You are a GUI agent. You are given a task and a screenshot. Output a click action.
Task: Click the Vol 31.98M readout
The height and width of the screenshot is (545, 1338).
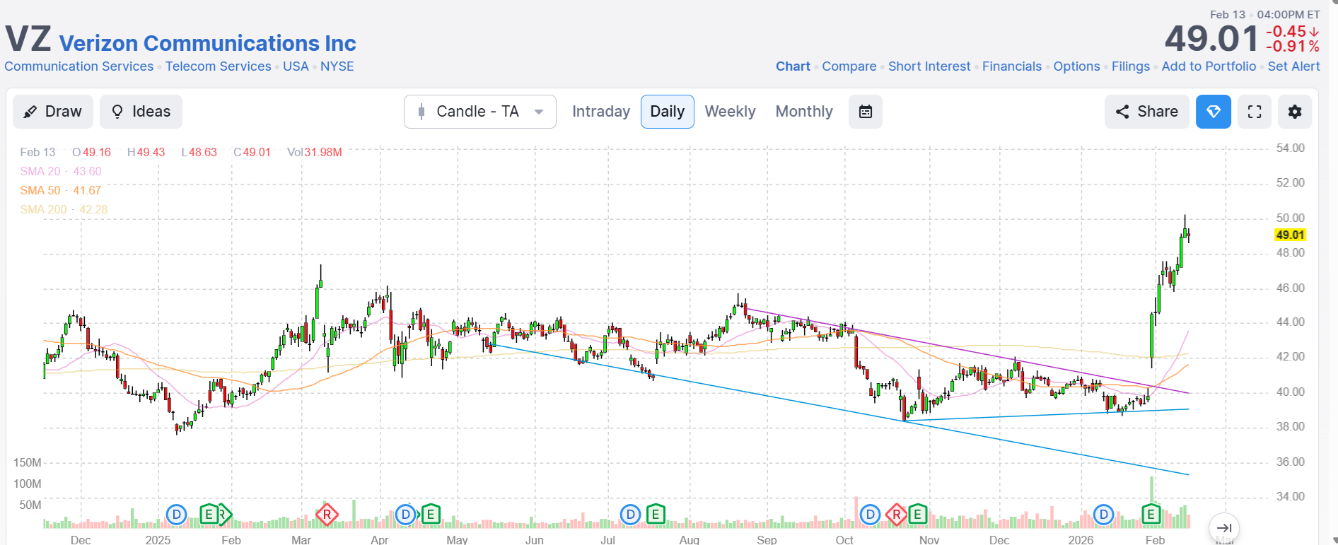click(x=315, y=152)
